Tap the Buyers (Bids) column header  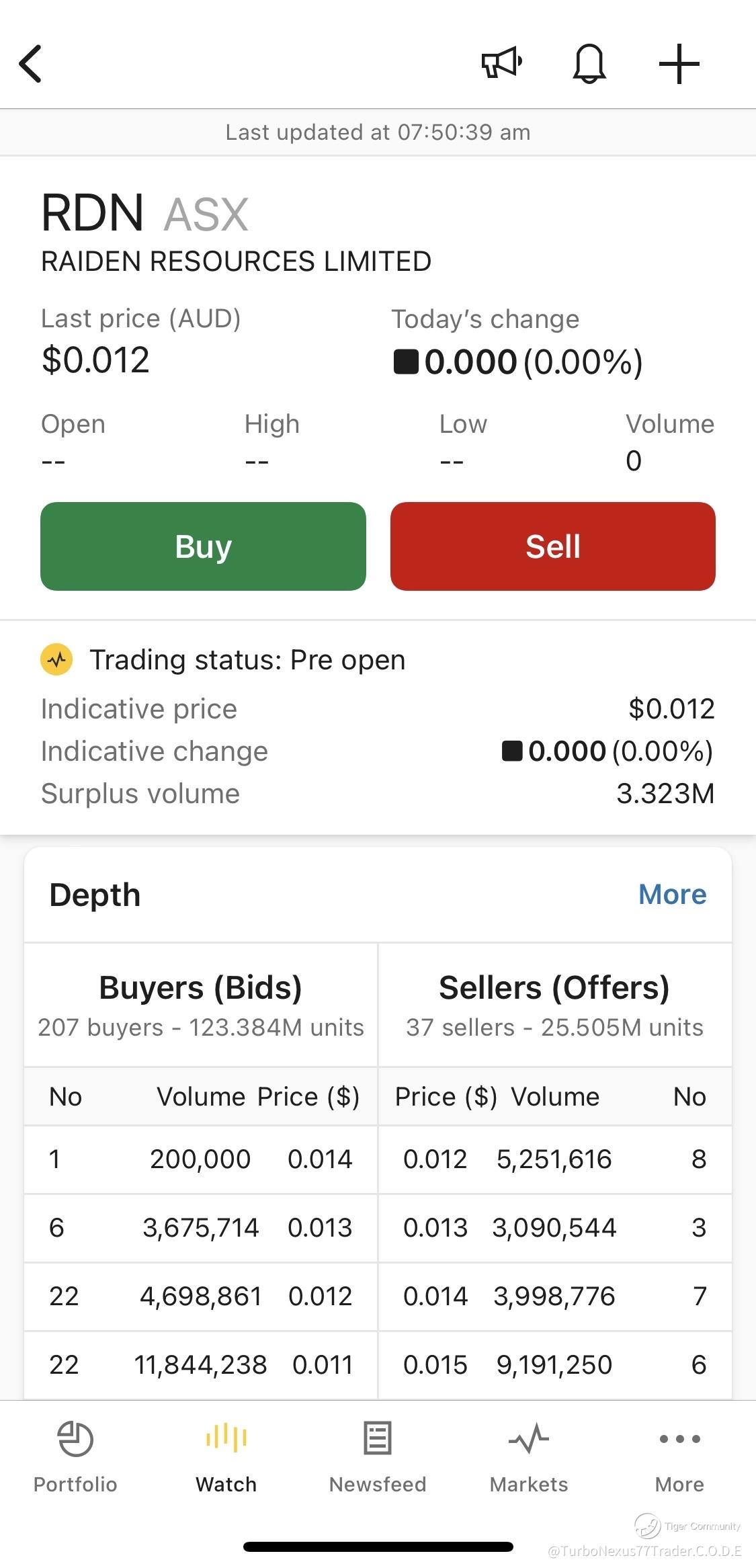tap(200, 988)
